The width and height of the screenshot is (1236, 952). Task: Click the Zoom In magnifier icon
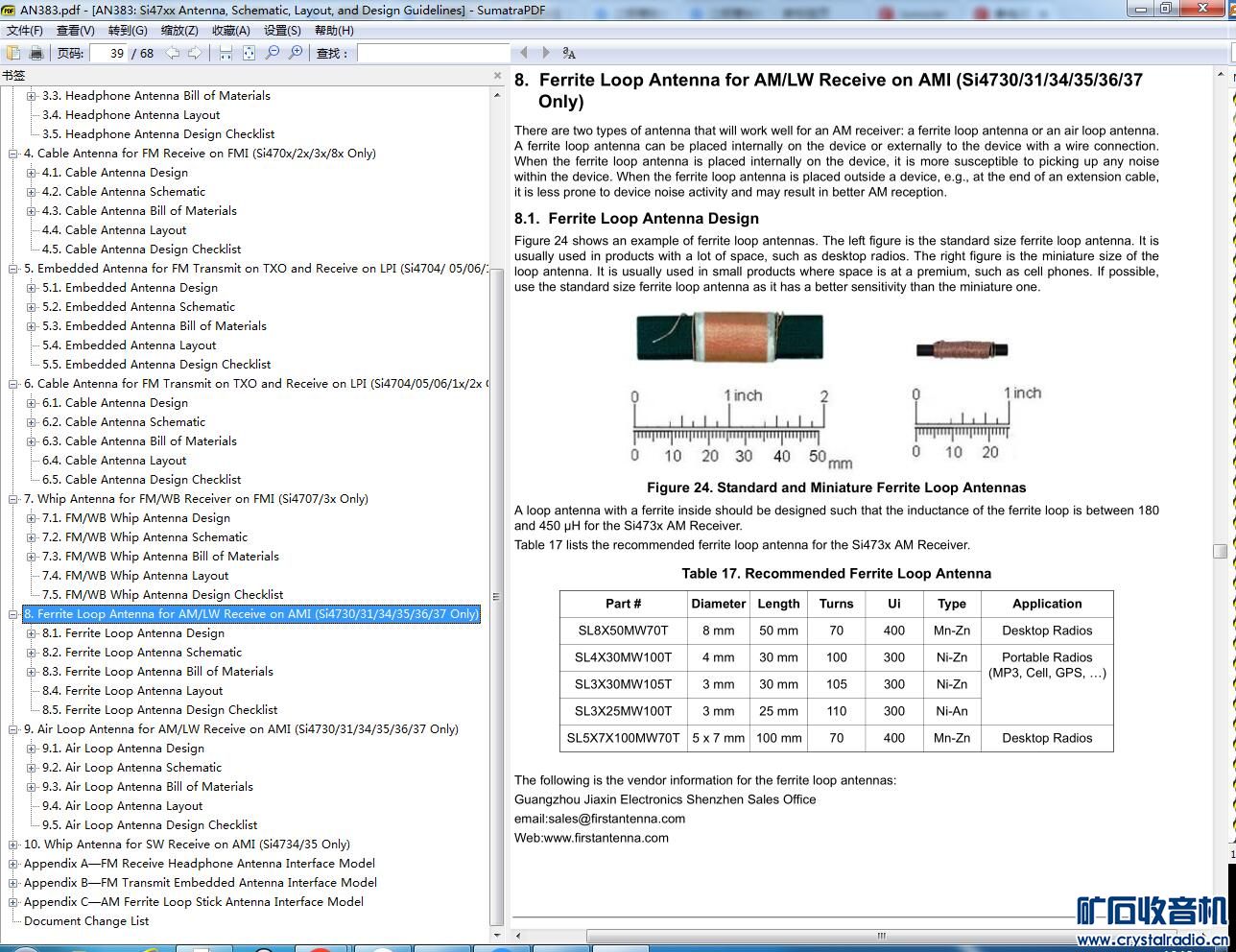tap(296, 53)
